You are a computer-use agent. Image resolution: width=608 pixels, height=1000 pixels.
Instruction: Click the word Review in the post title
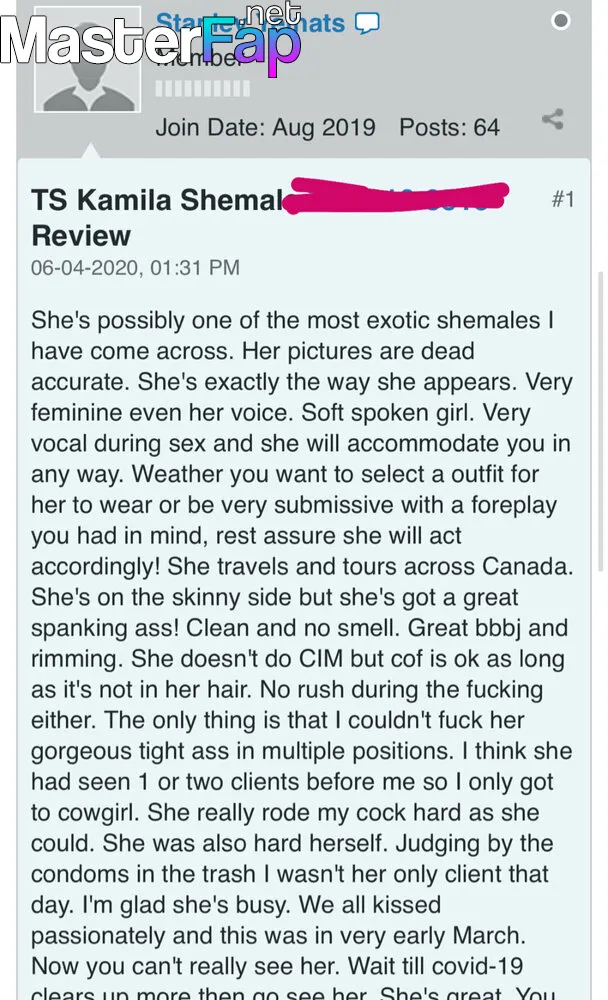[x=81, y=235]
